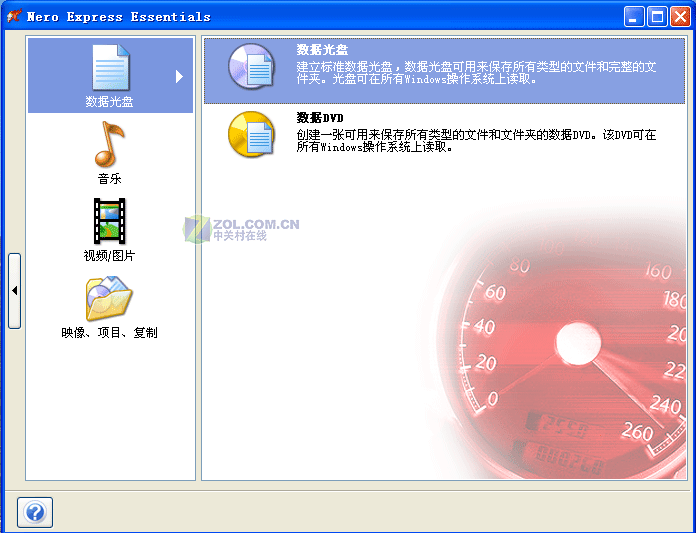The image size is (696, 533).
Task: Collapse the side panel with the left arrow handle
Action: 15,291
